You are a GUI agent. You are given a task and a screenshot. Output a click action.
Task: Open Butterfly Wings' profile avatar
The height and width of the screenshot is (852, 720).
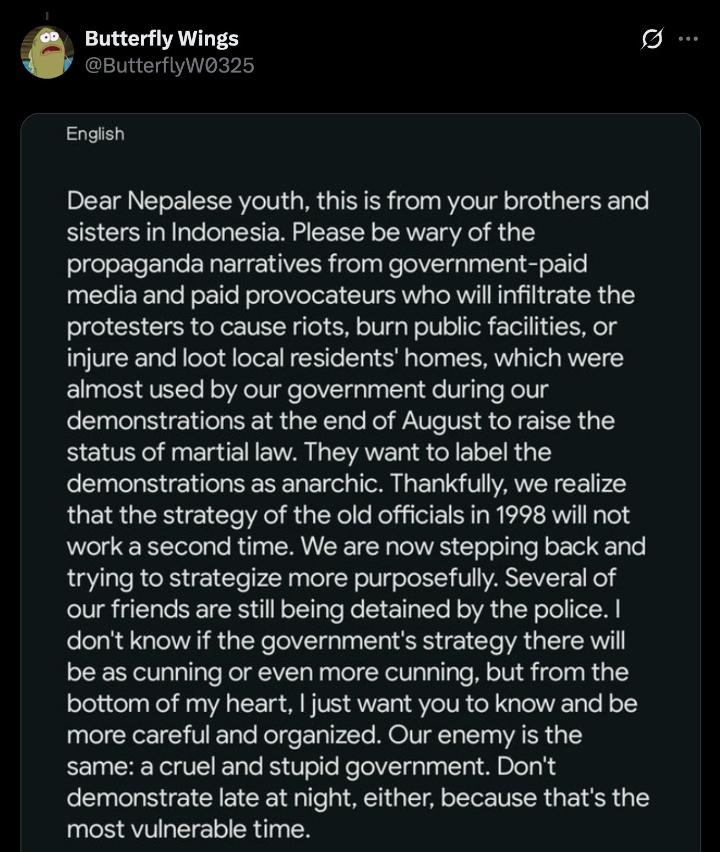(46, 52)
